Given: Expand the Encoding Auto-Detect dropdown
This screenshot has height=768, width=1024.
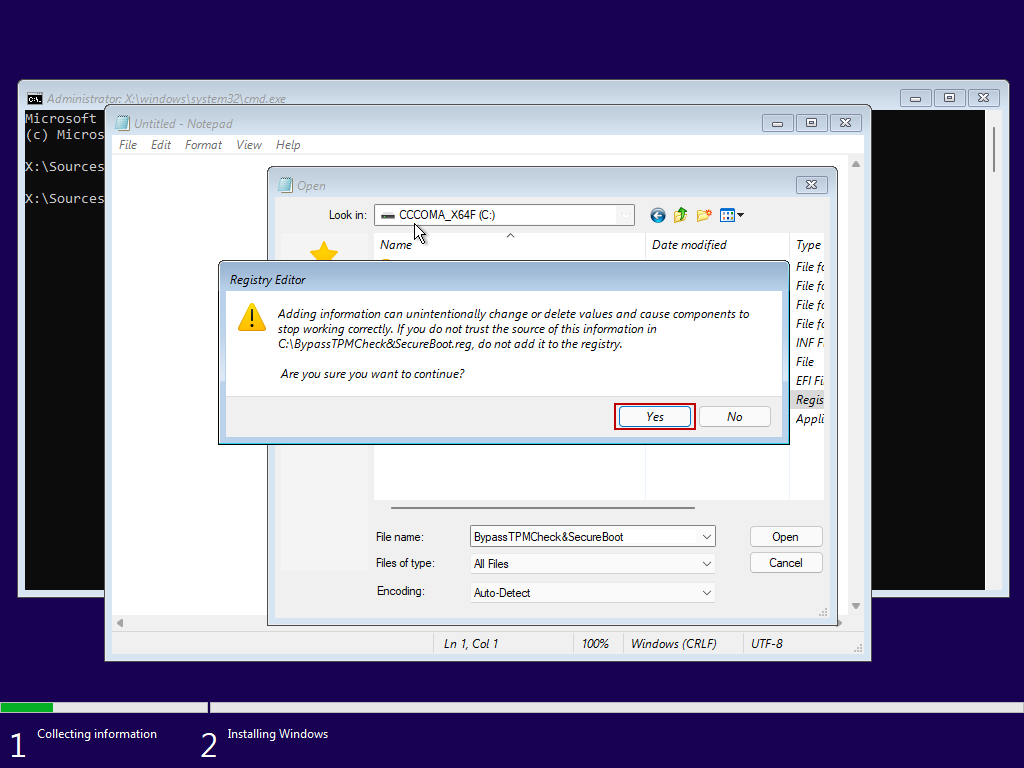Looking at the screenshot, I should coord(707,593).
